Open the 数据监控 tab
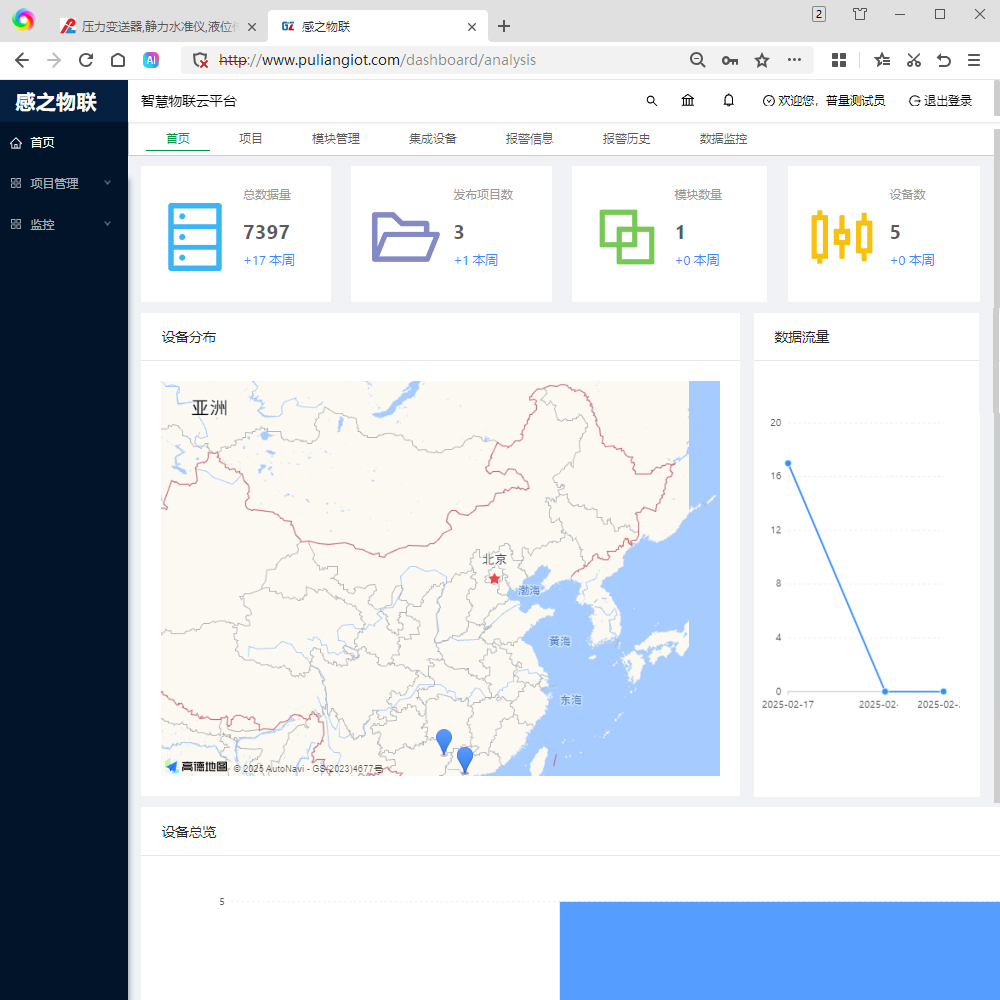This screenshot has width=1000, height=1000. click(x=723, y=139)
